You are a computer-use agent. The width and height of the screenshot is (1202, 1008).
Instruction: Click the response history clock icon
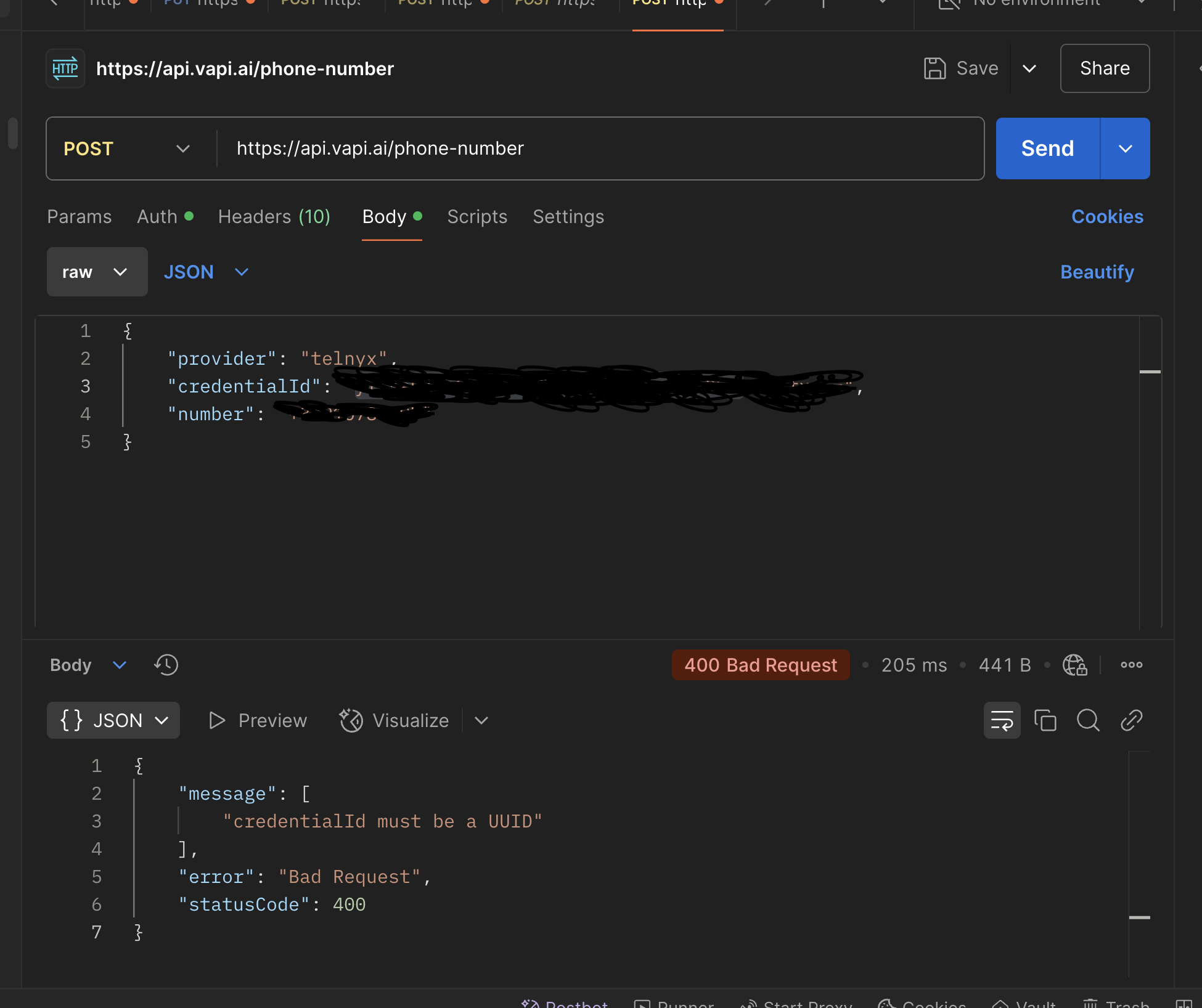pos(166,665)
